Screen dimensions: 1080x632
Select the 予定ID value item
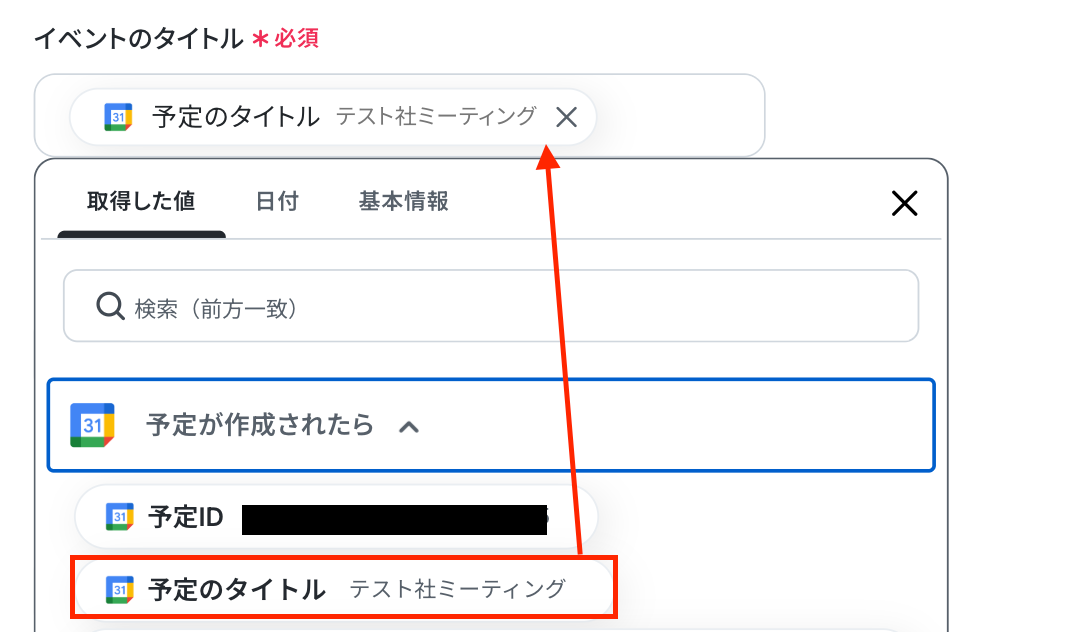pos(336,517)
